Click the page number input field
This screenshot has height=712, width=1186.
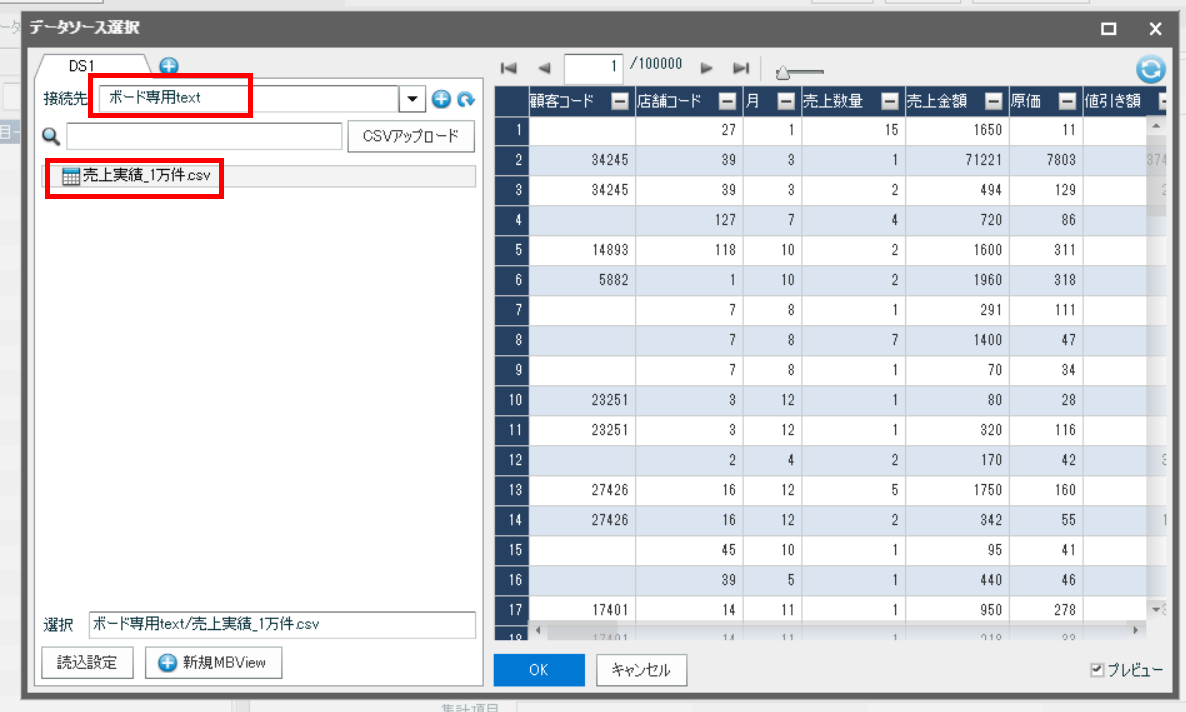point(593,68)
